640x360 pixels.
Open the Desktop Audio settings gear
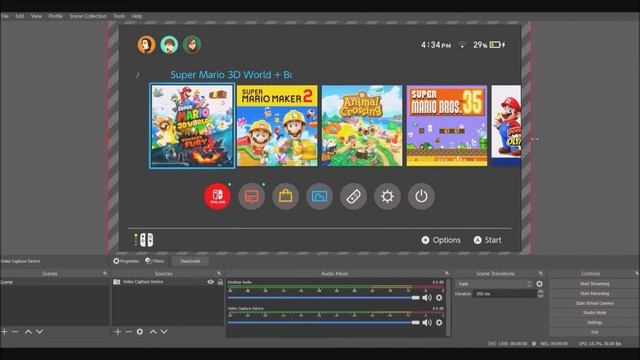pos(439,298)
